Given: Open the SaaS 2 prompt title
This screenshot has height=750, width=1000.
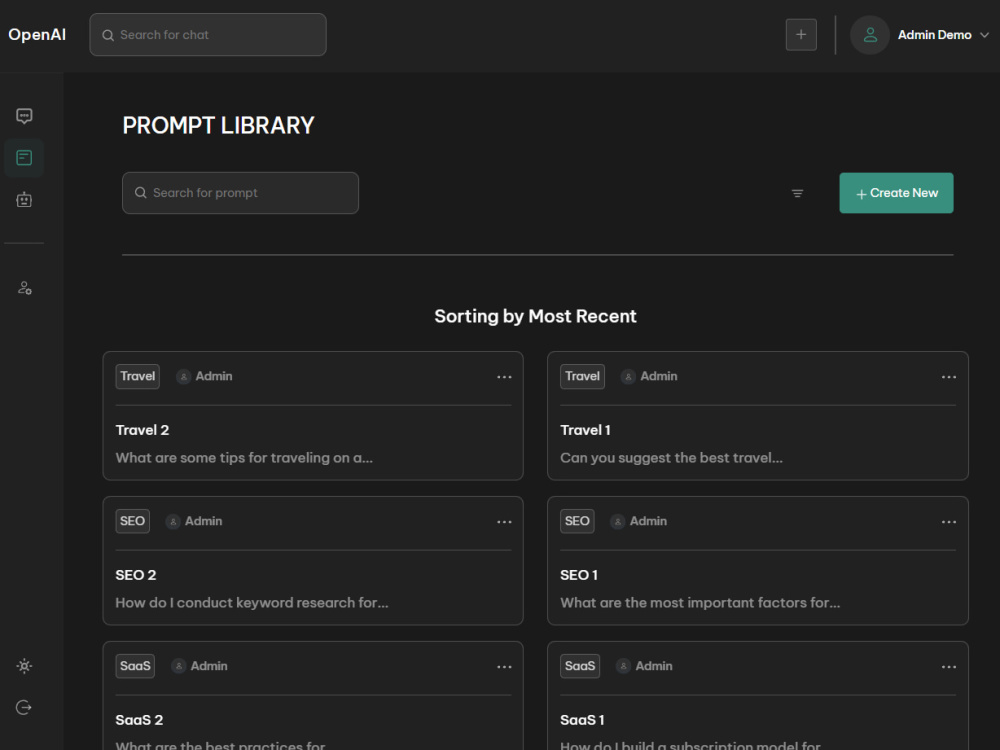Looking at the screenshot, I should 139,719.
